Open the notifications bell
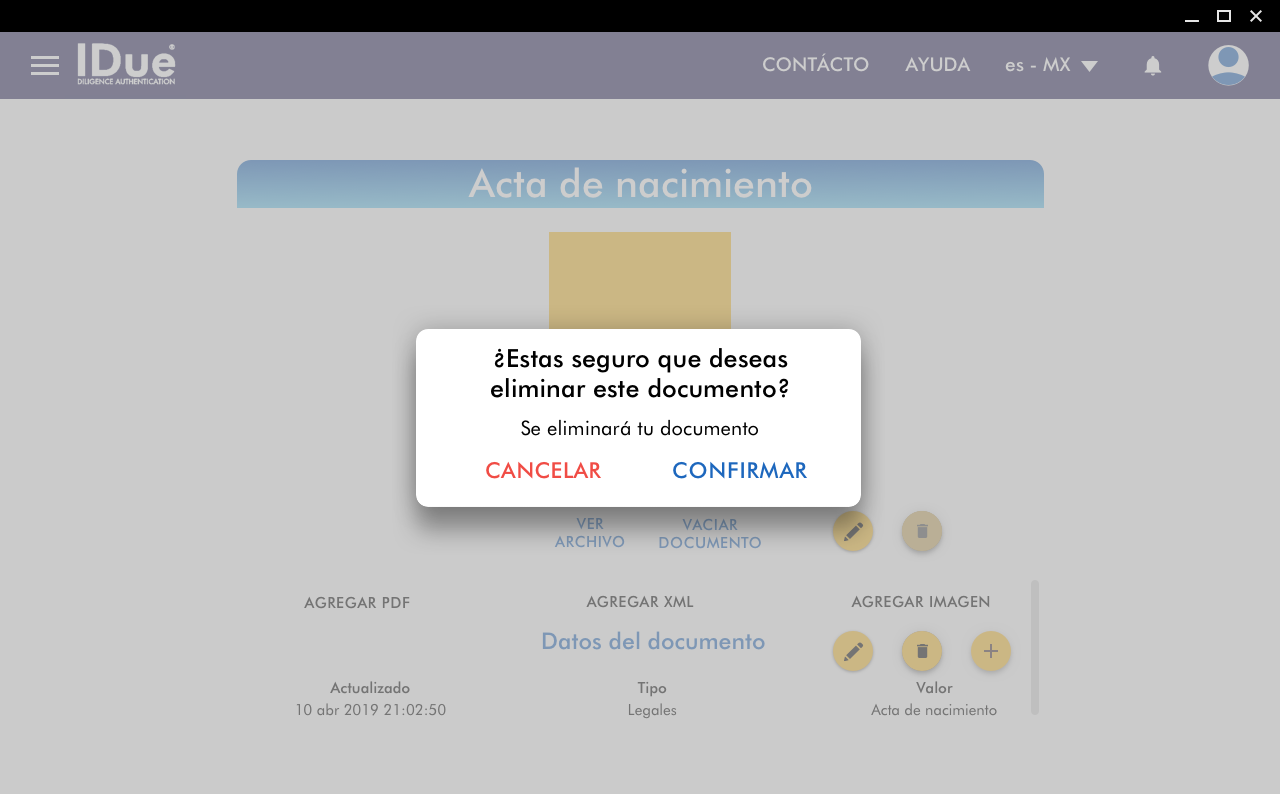 (1152, 66)
